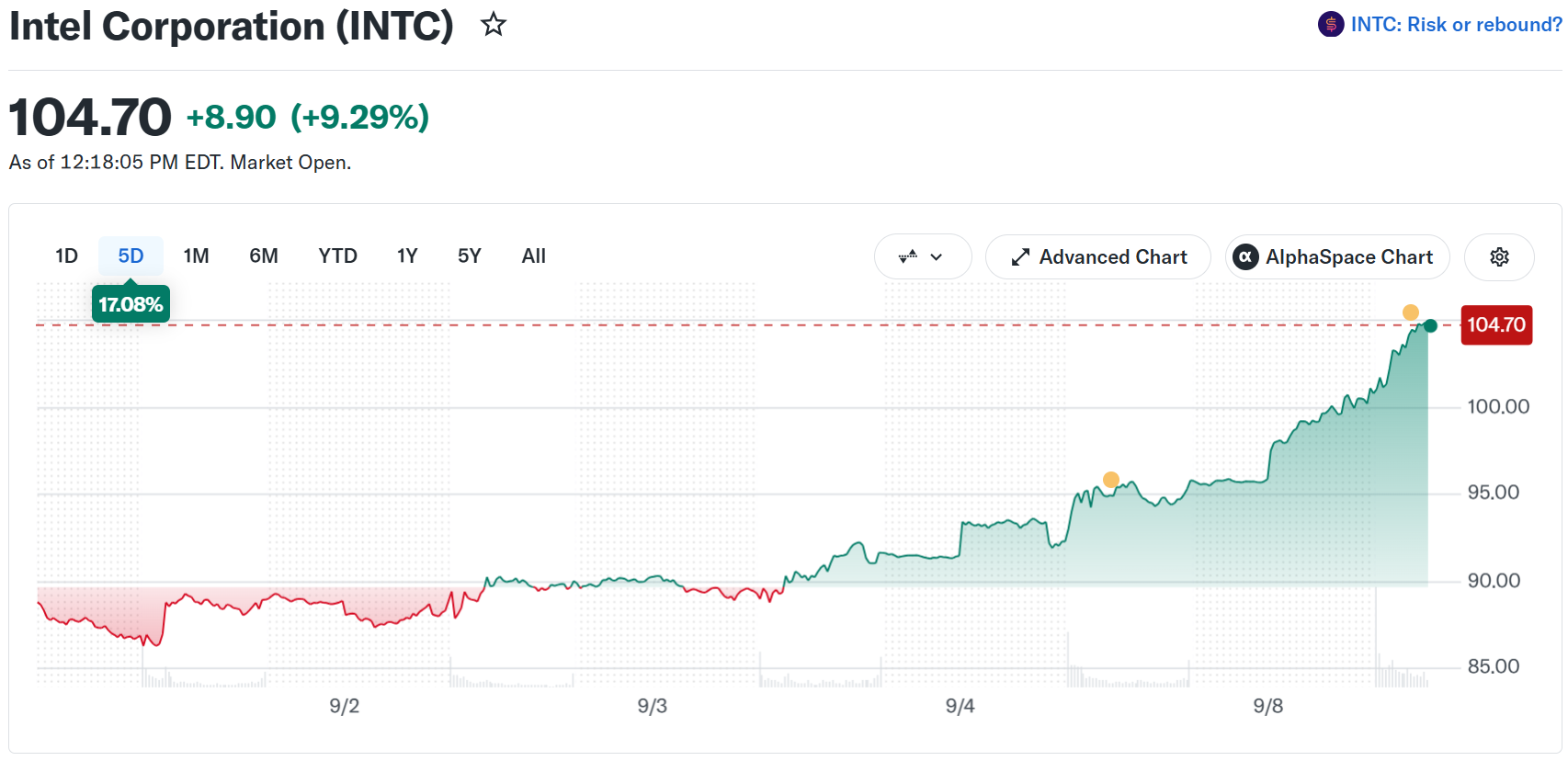Screen dimensions: 1568x761
Task: Switch chart to 5Y range
Action: [x=470, y=256]
